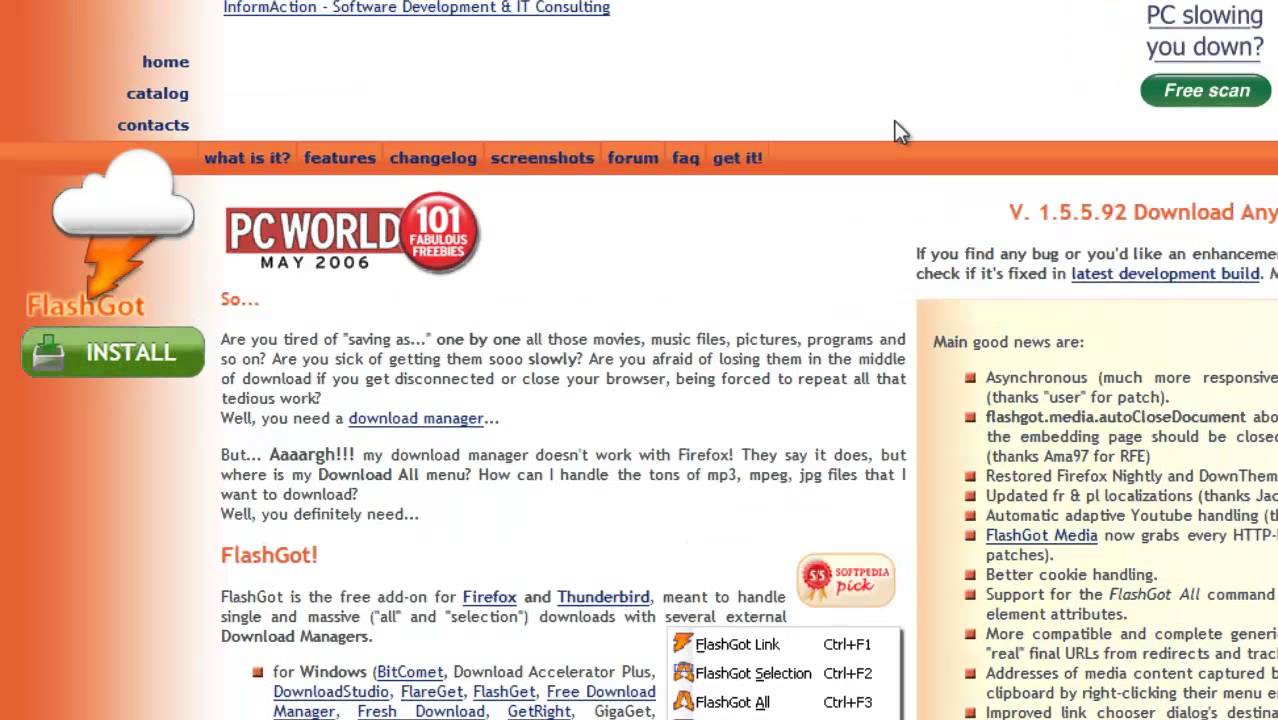Open InformAction Software Development link
The width and height of the screenshot is (1278, 720).
click(x=416, y=7)
